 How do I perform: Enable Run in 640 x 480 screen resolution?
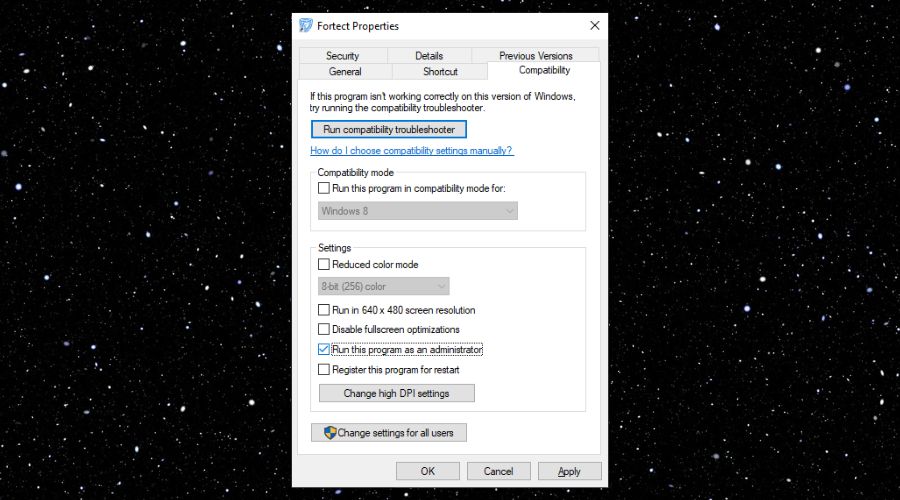324,310
